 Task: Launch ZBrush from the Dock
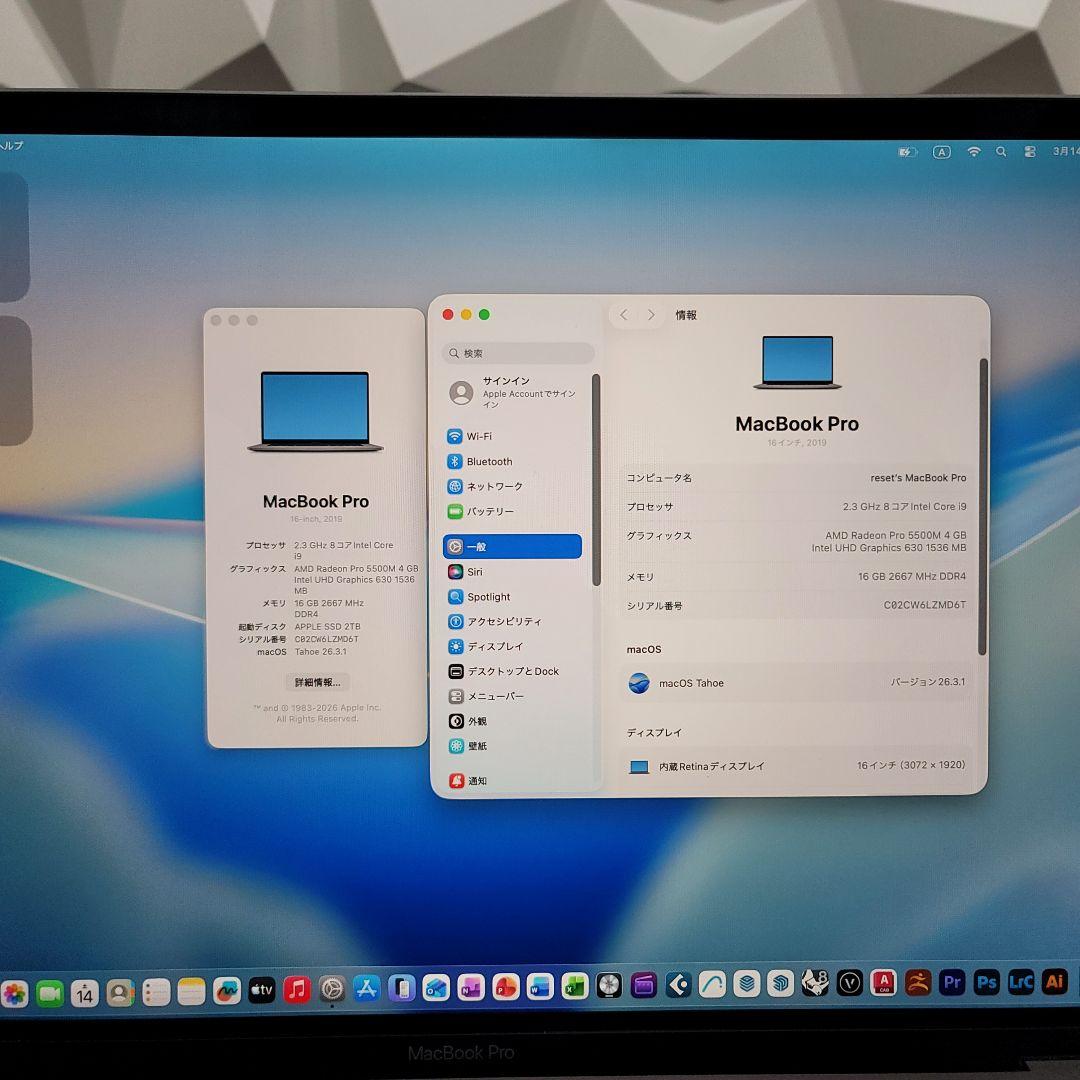[x=918, y=984]
